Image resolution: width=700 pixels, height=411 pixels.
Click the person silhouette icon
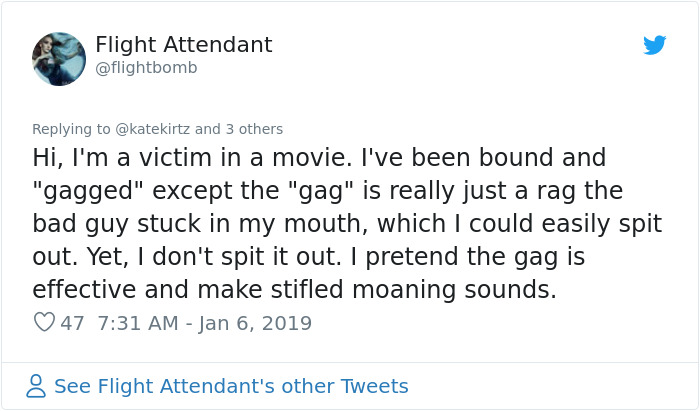[x=36, y=386]
